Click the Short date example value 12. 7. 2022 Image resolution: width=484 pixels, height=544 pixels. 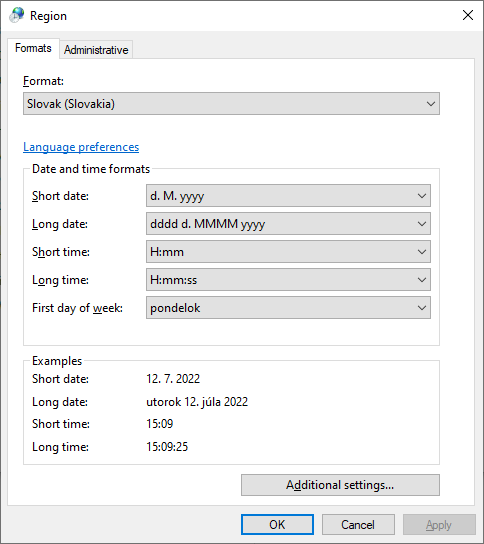[x=173, y=379]
